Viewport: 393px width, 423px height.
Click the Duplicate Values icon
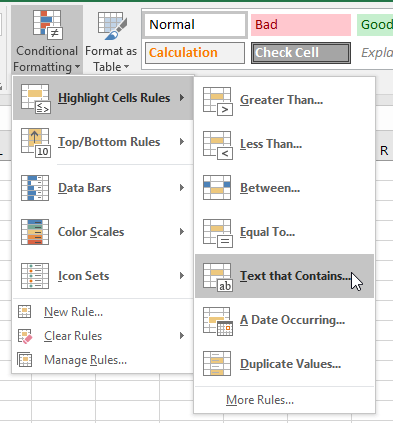click(x=217, y=363)
